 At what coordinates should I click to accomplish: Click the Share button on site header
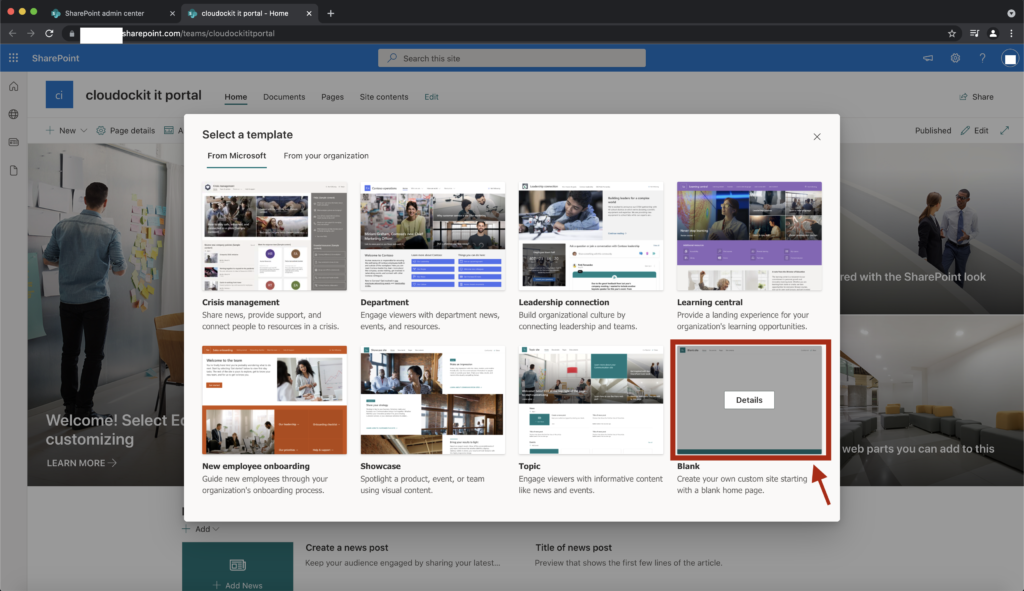point(976,97)
